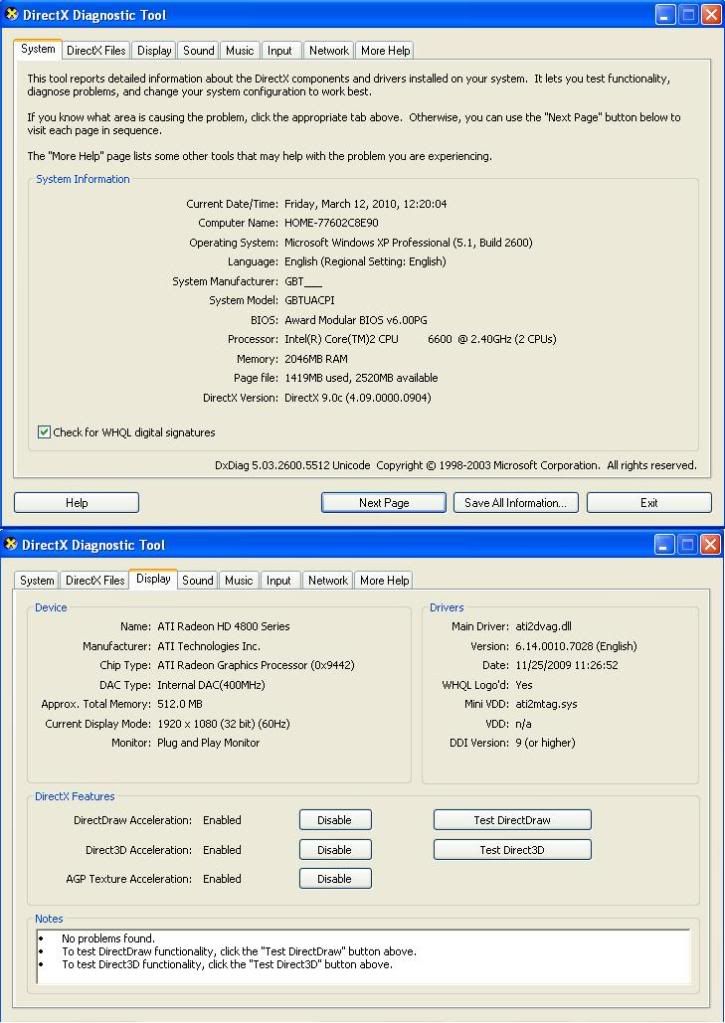The height and width of the screenshot is (1023, 725).
Task: Click the Next Page button
Action: [384, 503]
